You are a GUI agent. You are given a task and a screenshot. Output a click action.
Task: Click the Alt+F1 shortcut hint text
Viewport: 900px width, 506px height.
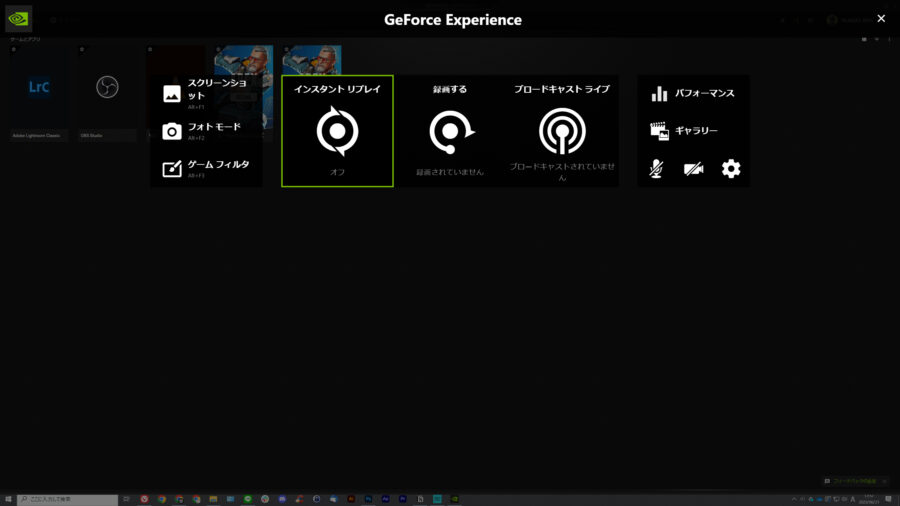196,107
